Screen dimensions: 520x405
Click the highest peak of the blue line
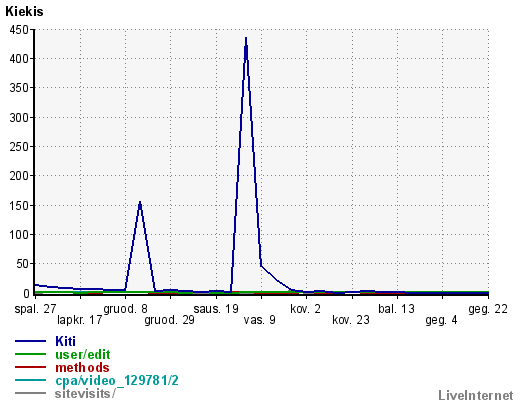(x=246, y=38)
